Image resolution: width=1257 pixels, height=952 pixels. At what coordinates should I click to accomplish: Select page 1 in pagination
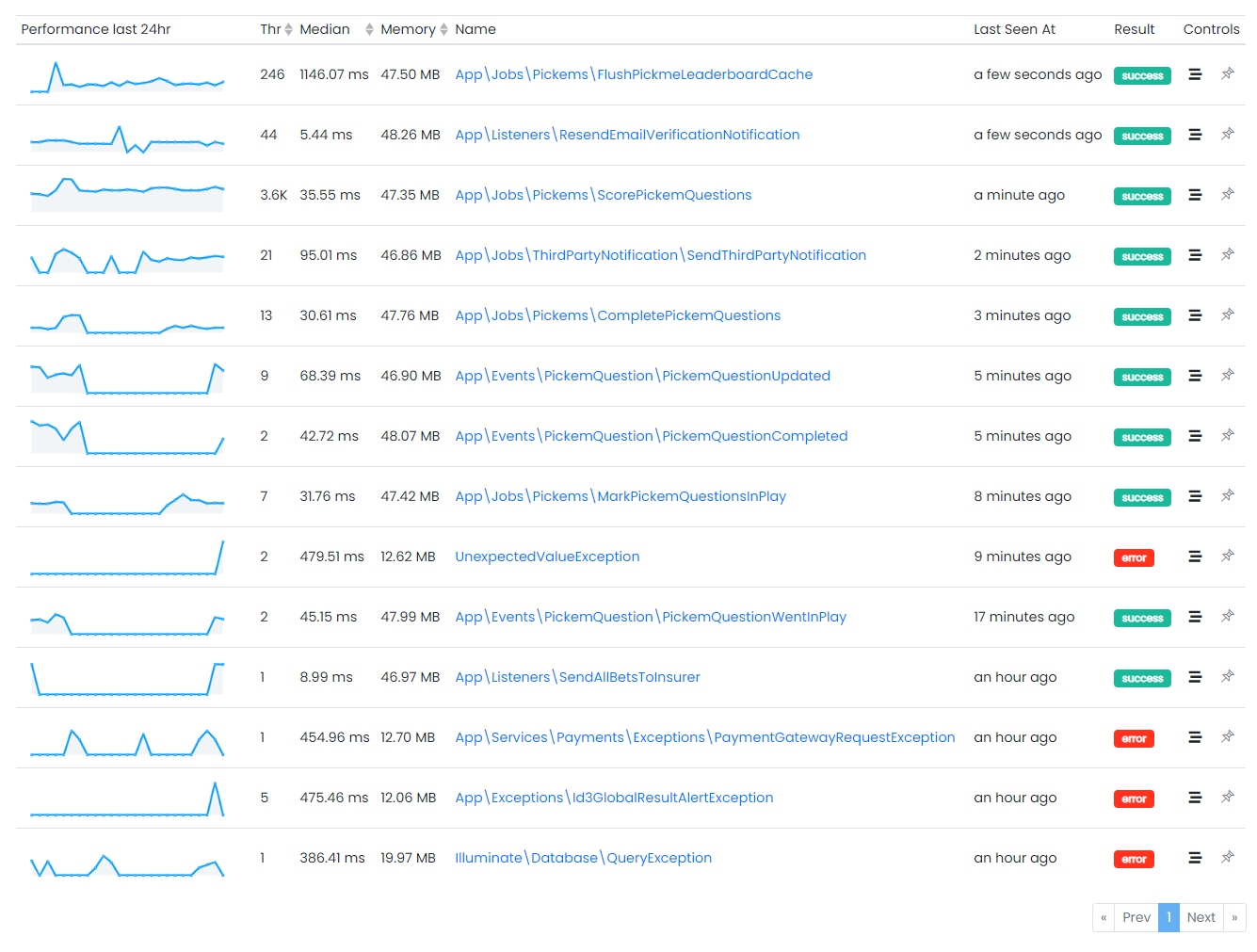point(1168,917)
